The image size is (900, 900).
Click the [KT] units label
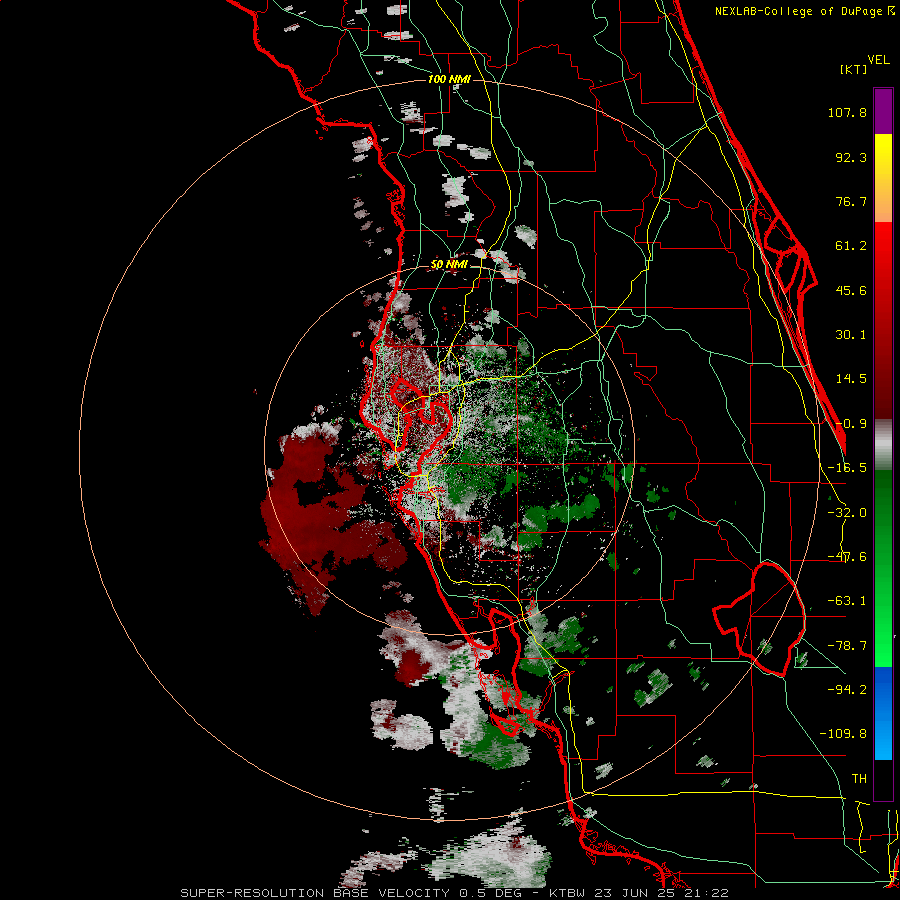(x=853, y=69)
